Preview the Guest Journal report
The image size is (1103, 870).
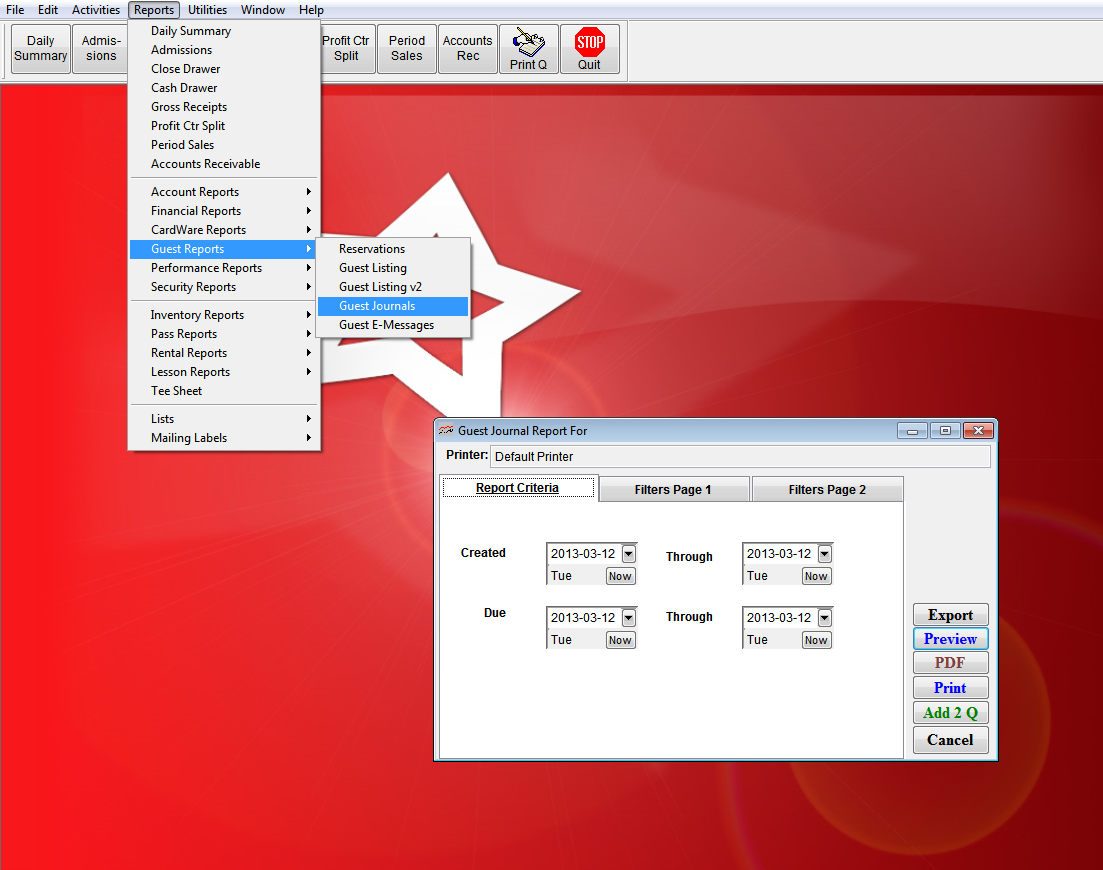tap(950, 638)
